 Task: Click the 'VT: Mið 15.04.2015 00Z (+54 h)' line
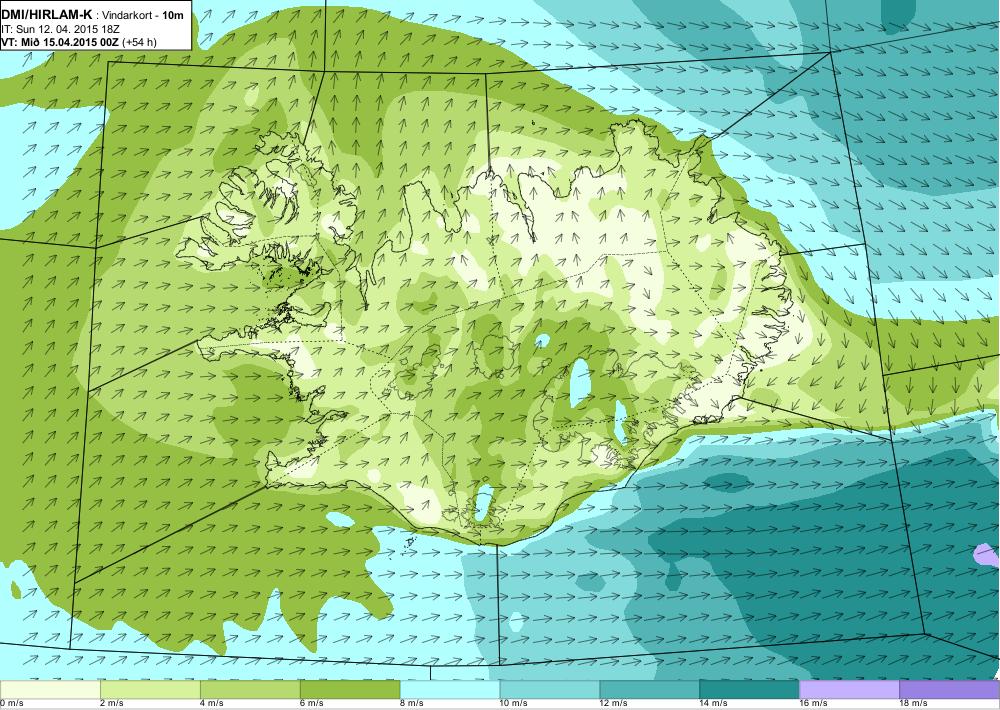pyautogui.click(x=79, y=42)
